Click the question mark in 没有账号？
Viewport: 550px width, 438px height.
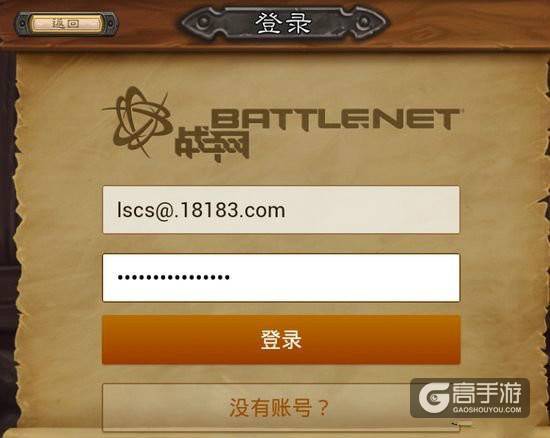[323, 407]
